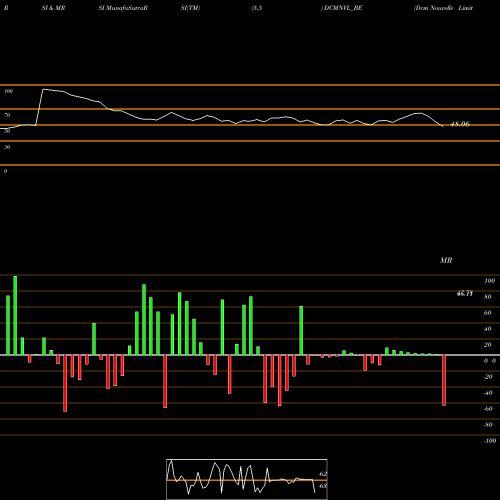The width and height of the screenshot is (500, 500).
Task: Open the mini overview chart thumbnail
Action: 247,479
